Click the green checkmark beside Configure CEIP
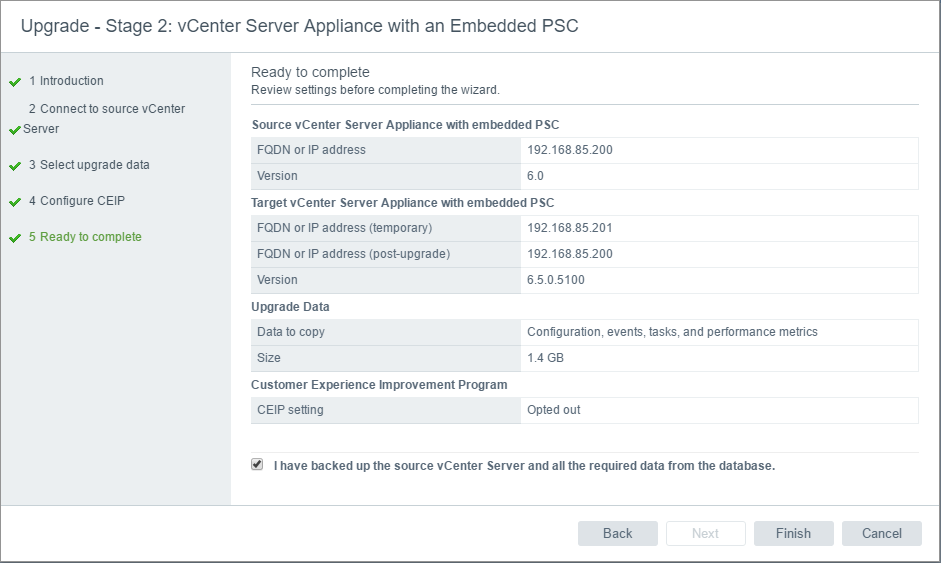941x563 pixels. click(15, 202)
